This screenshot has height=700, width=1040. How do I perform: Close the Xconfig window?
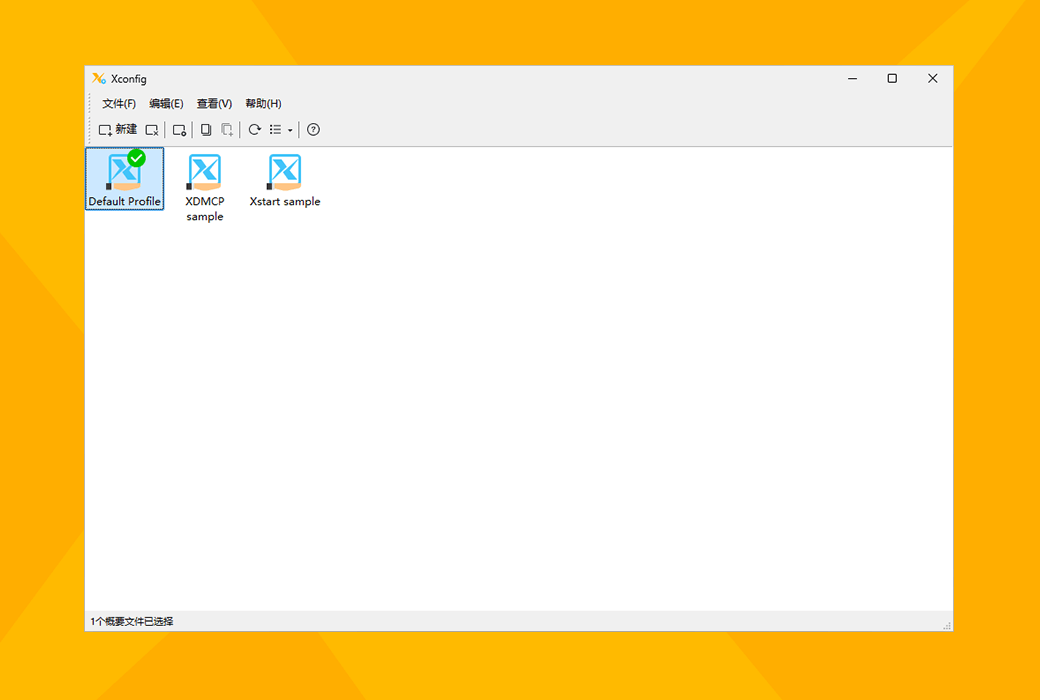[x=933, y=78]
